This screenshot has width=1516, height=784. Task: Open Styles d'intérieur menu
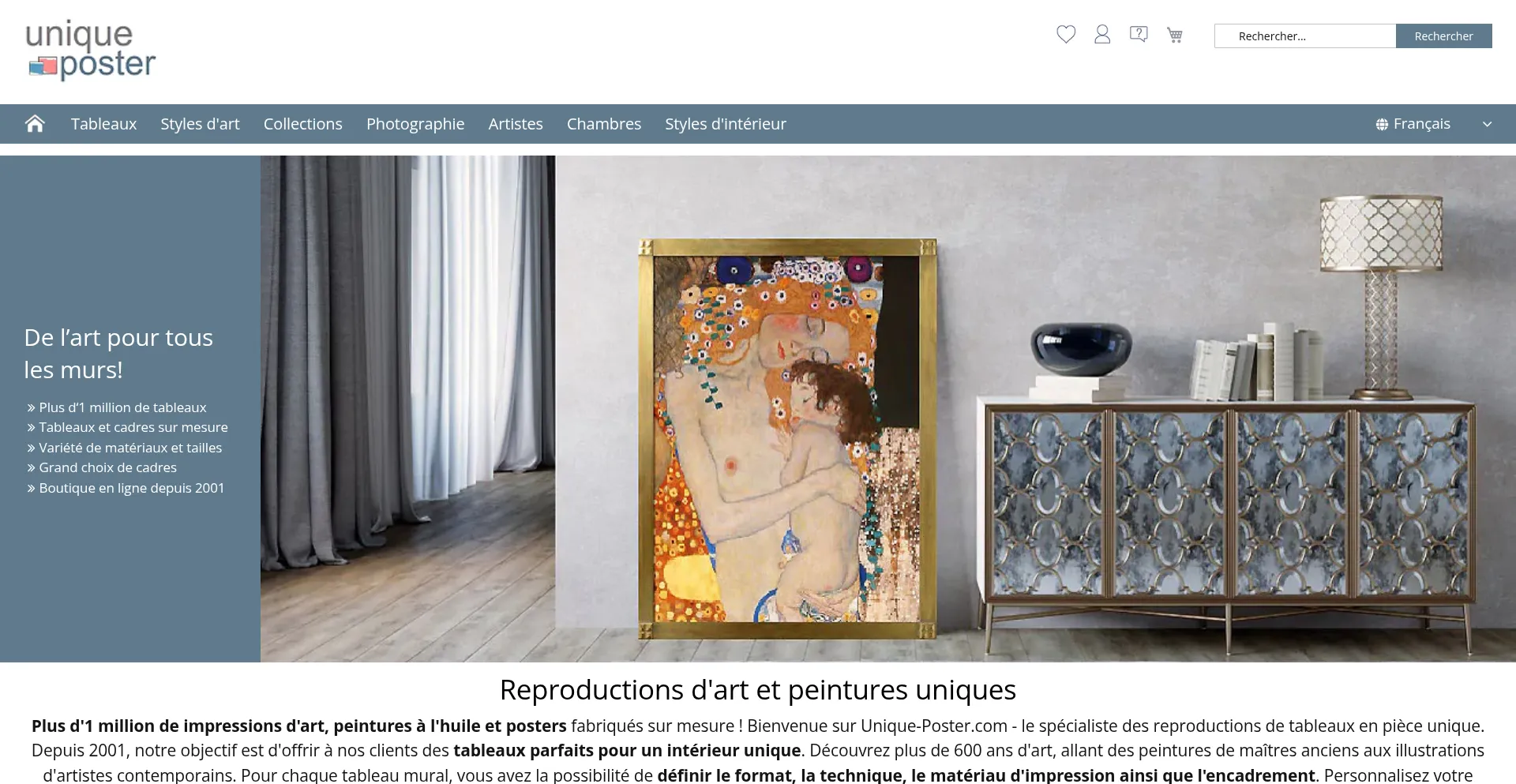coord(726,124)
